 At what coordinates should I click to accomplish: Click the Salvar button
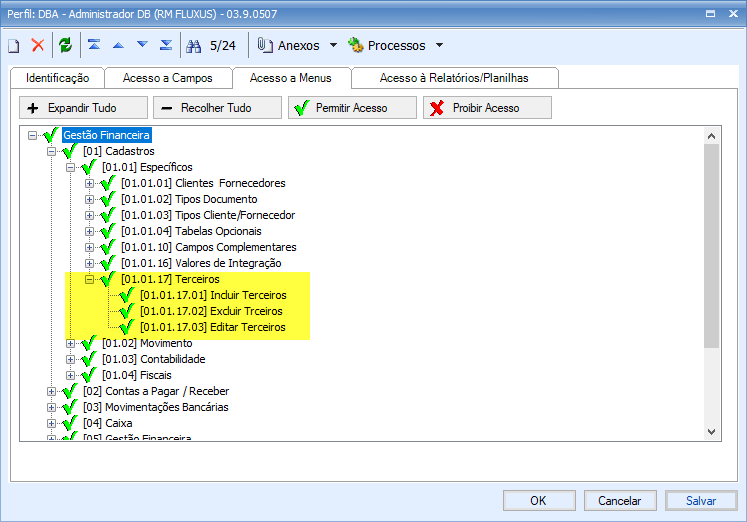point(701,501)
